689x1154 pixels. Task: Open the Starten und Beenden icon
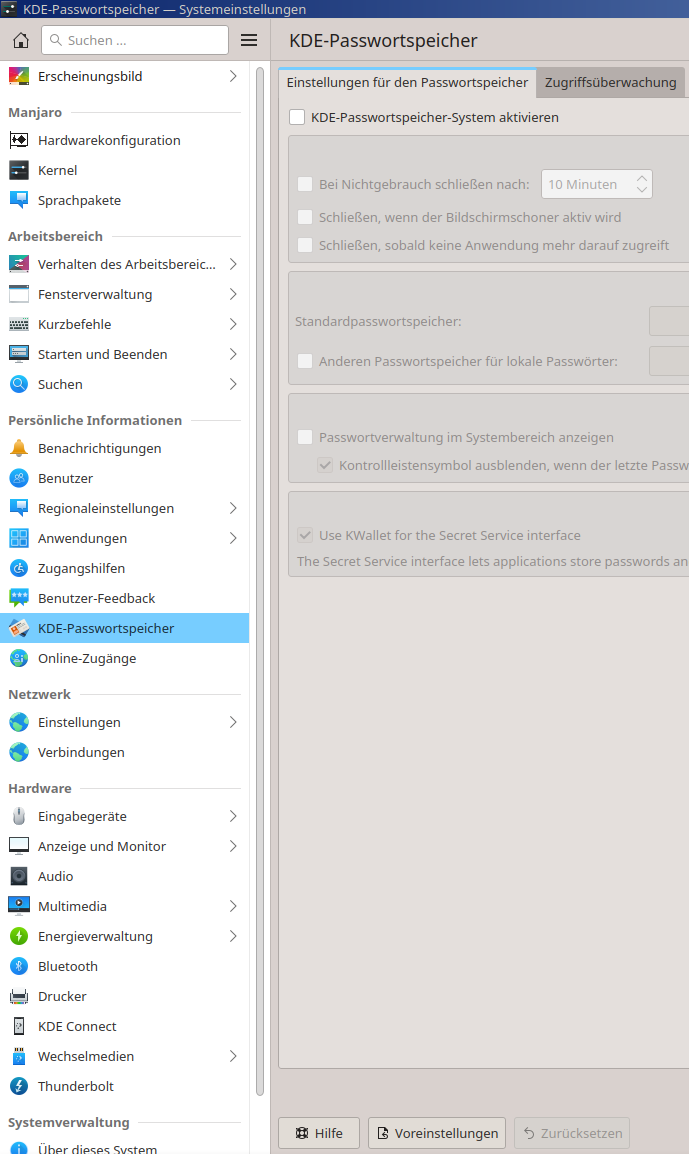pyautogui.click(x=19, y=354)
